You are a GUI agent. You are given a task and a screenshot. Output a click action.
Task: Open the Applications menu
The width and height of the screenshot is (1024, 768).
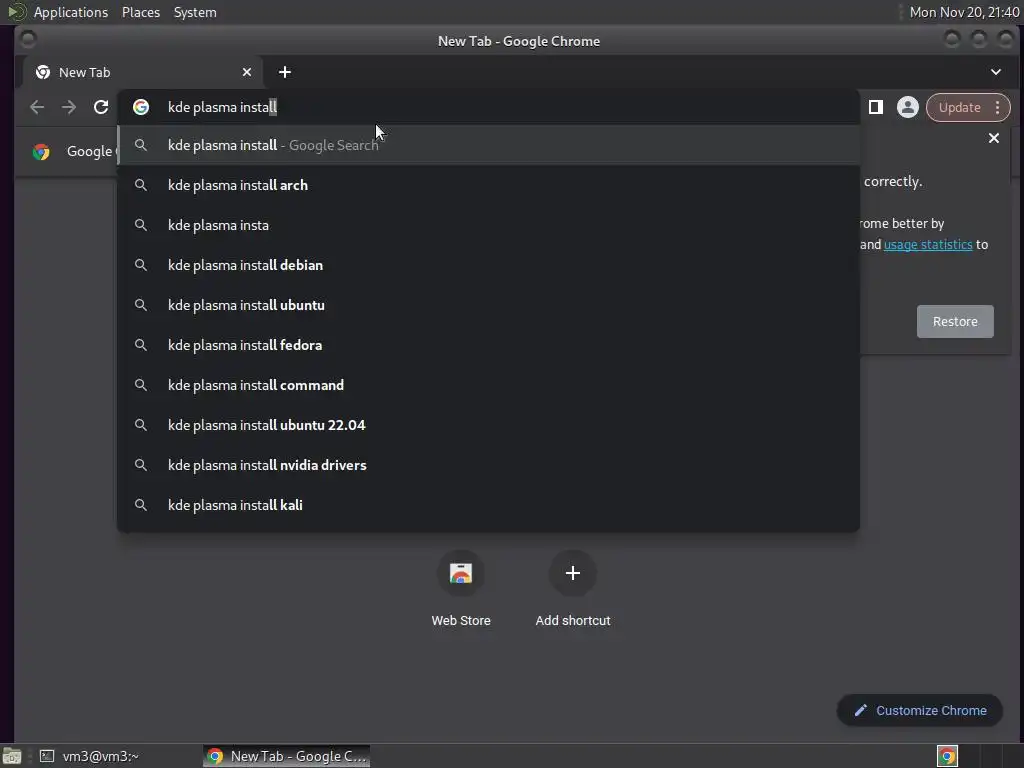(71, 12)
